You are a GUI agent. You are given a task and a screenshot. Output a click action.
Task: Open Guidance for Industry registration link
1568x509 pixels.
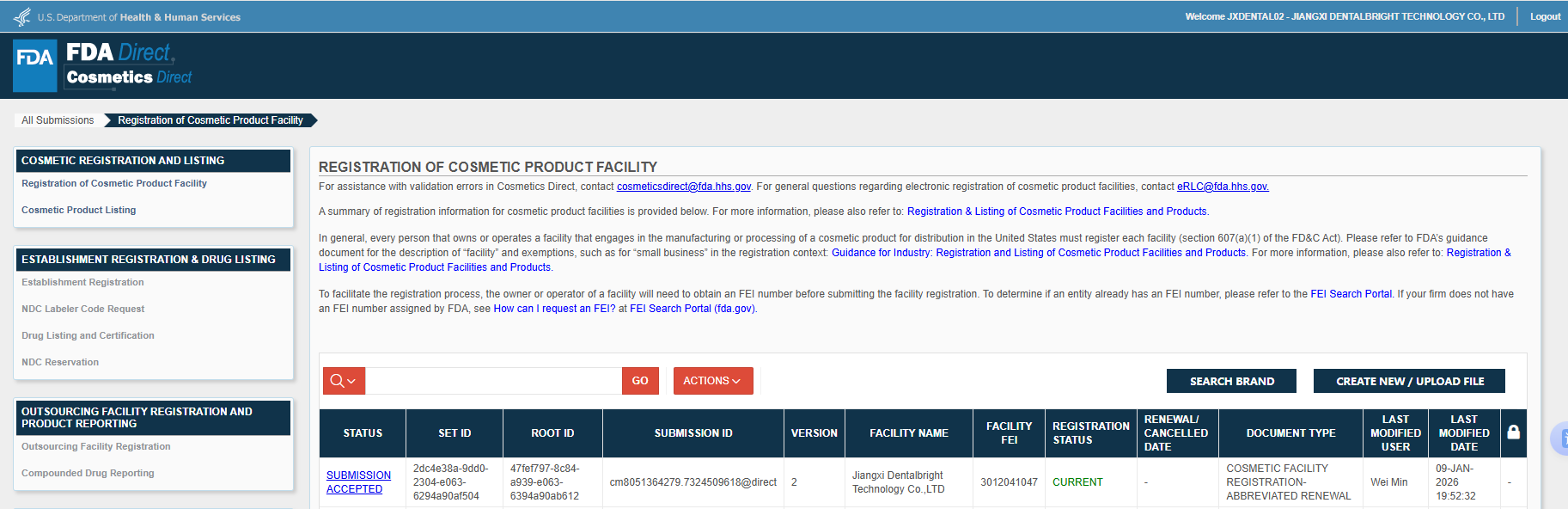point(1039,253)
